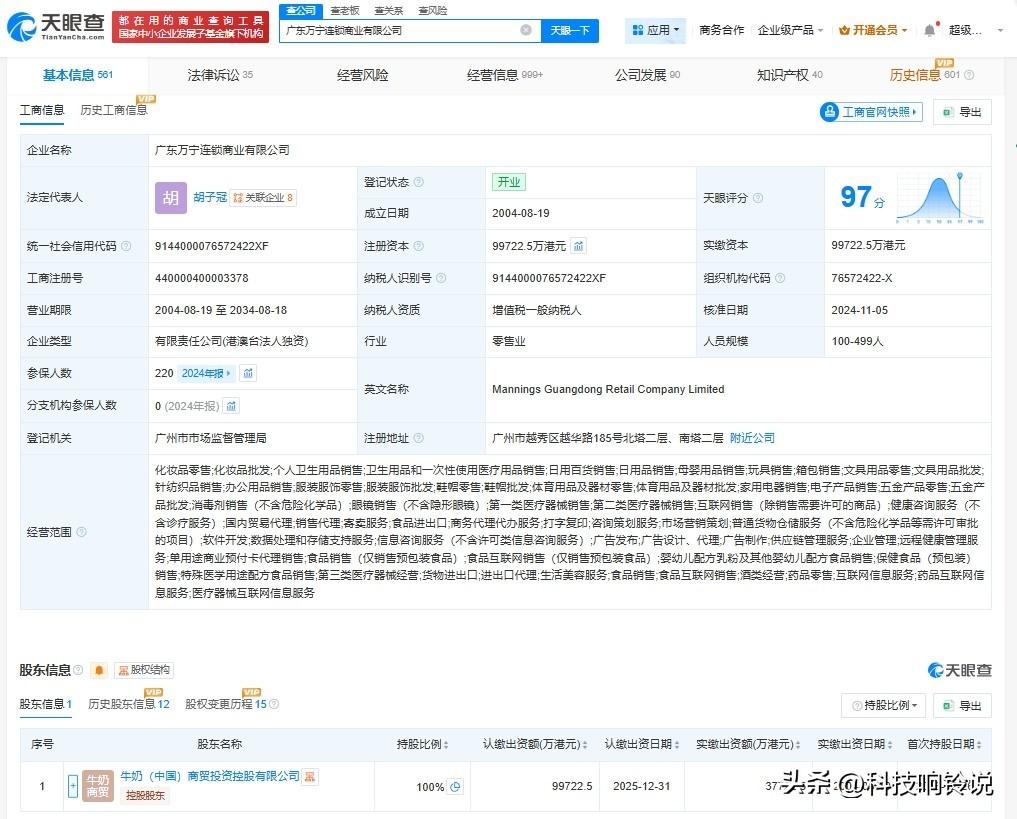The image size is (1017, 819).
Task: Click help icon beside 股东信息 heading
Action: (x=78, y=670)
